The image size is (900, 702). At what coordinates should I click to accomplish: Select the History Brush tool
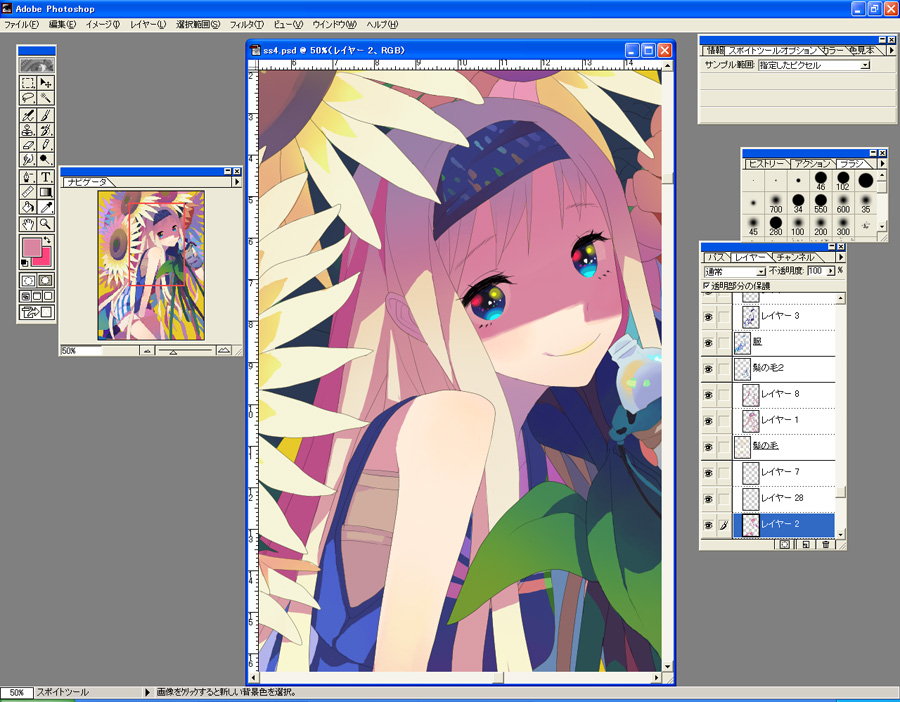(45, 130)
